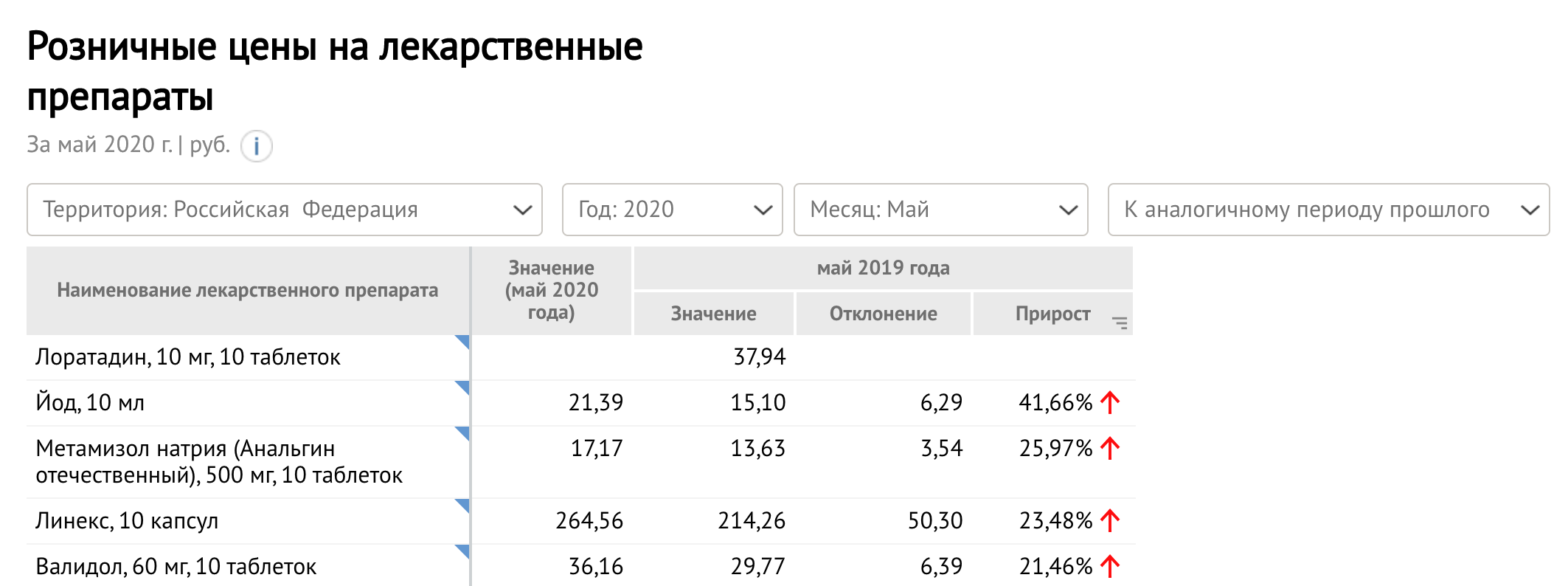Click red up arrow beside 41,66%
1568x586 pixels.
(1110, 402)
